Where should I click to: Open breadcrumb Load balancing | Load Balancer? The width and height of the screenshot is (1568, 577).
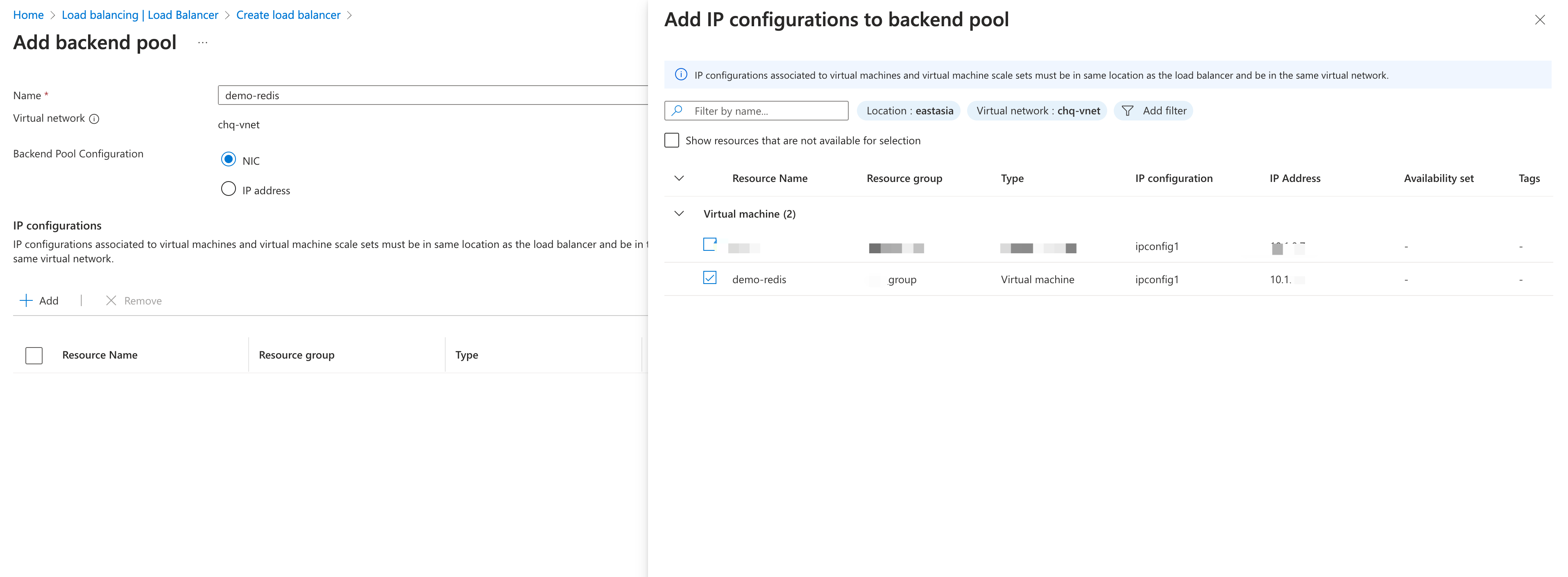point(139,15)
